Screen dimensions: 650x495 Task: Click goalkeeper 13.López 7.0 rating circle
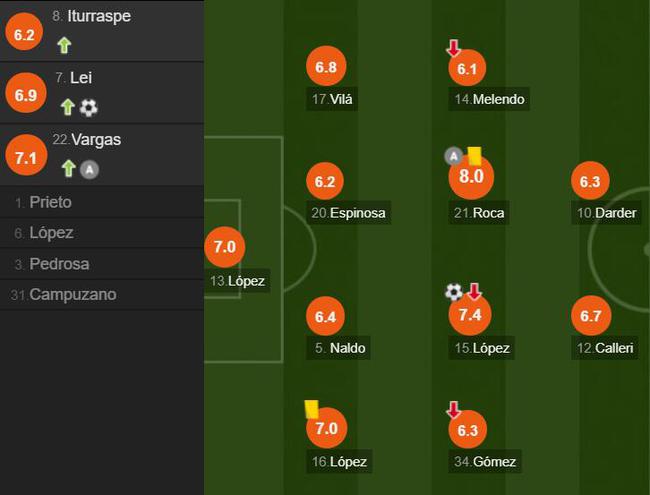click(x=226, y=246)
